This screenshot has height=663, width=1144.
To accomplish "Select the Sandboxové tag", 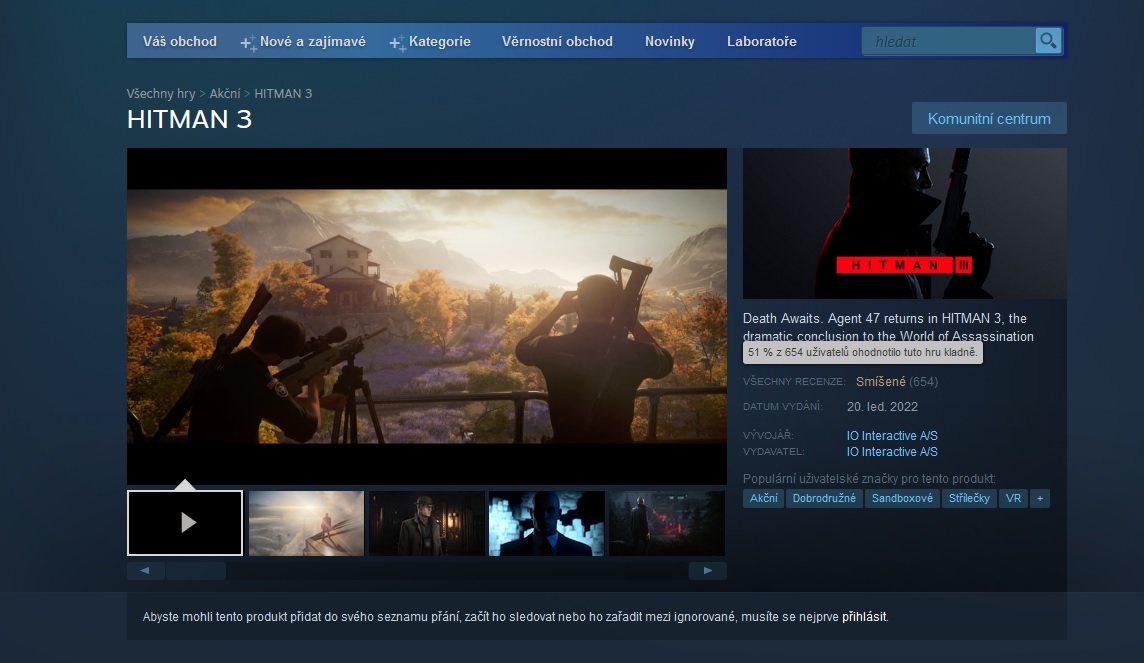I will (x=903, y=498).
